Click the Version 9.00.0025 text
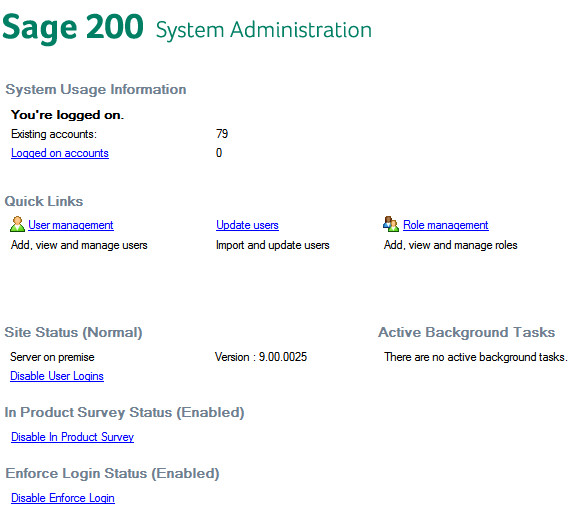 coord(261,357)
